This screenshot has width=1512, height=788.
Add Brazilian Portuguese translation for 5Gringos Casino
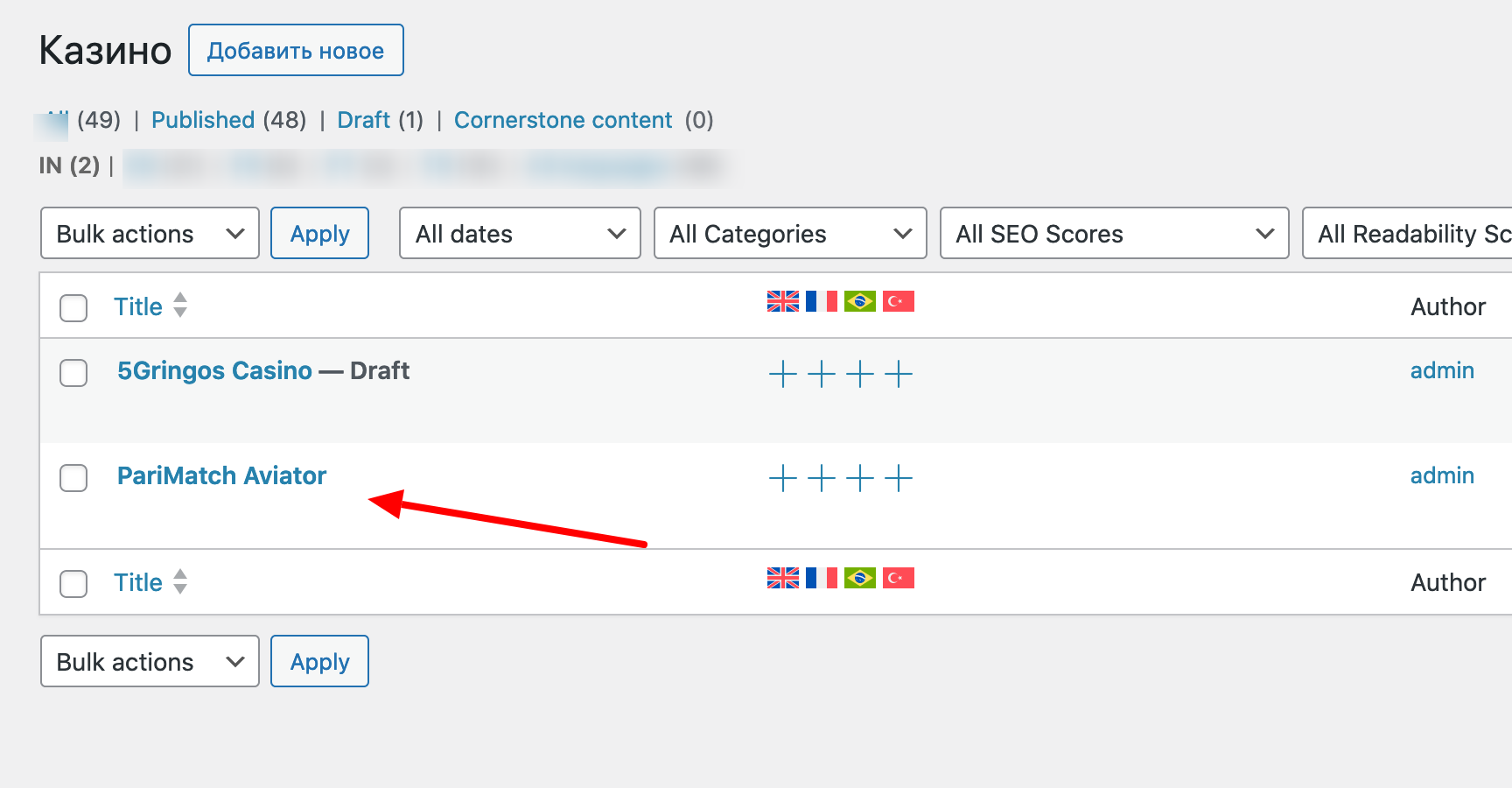(x=860, y=375)
